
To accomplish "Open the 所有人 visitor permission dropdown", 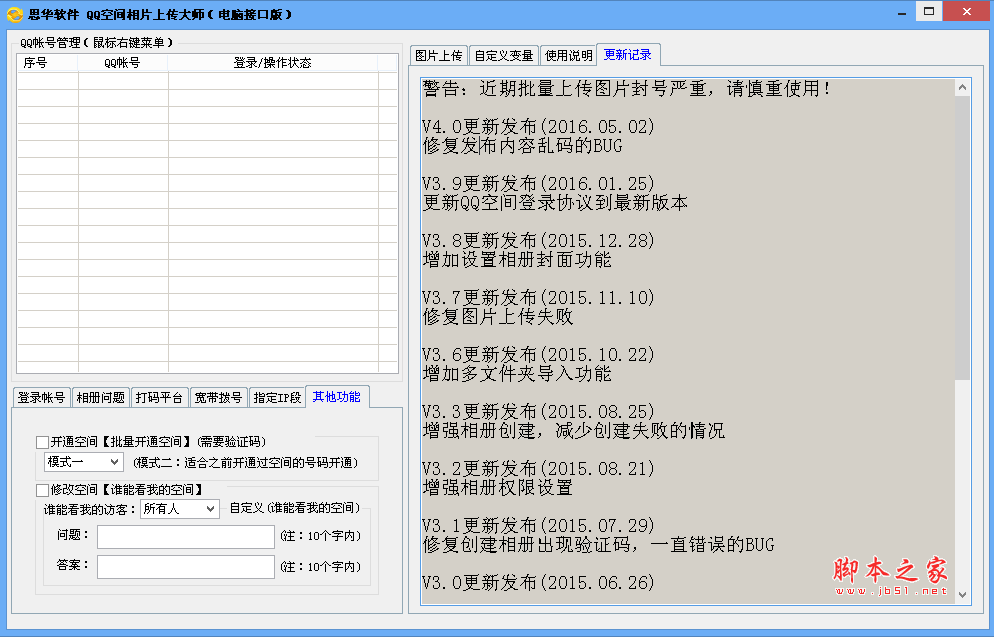I will click(x=179, y=508).
